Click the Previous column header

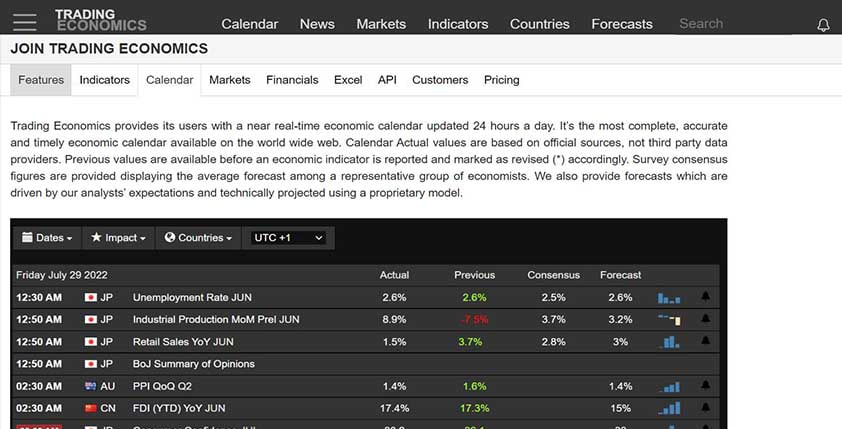point(475,275)
